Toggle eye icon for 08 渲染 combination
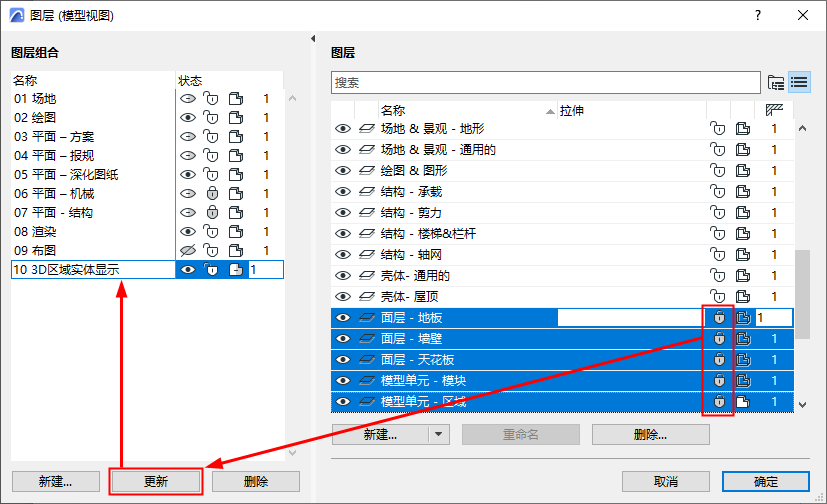 [188, 231]
